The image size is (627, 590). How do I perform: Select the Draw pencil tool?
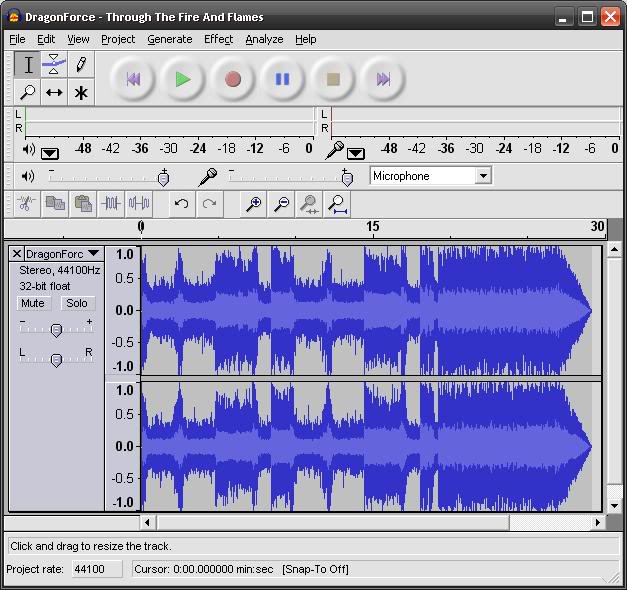(81, 65)
